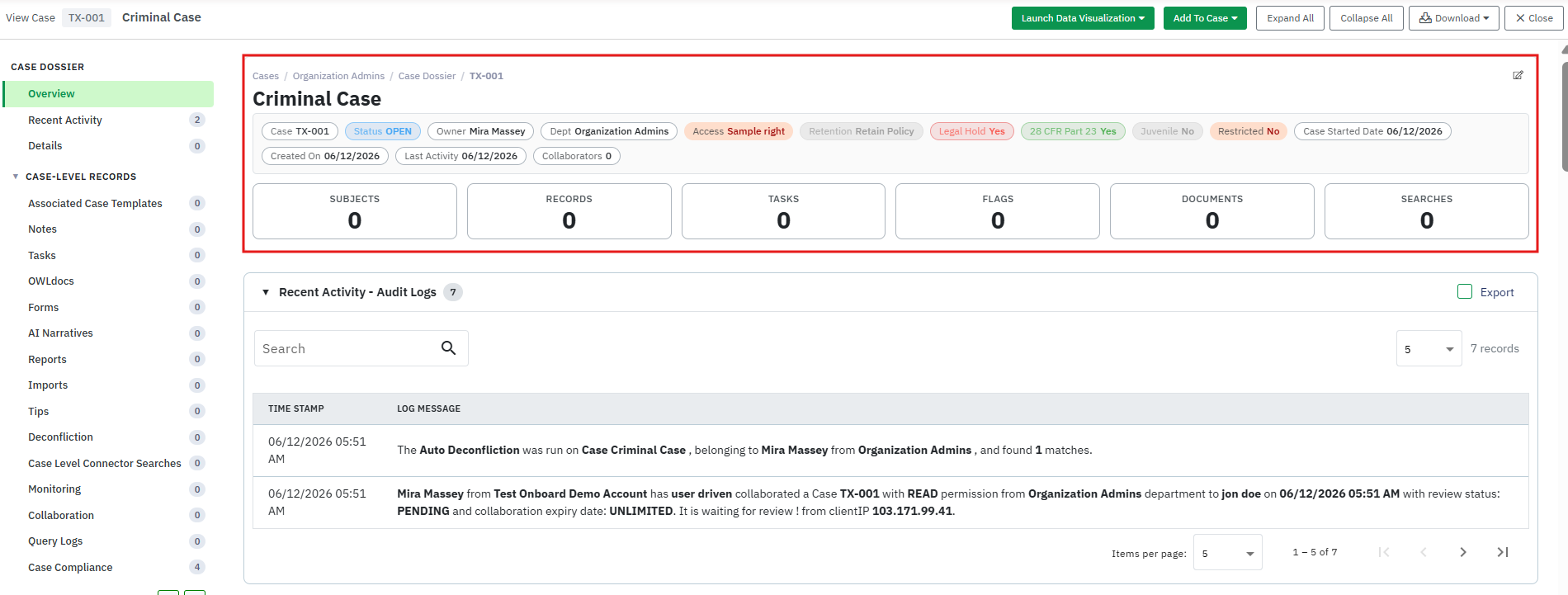Click the page vertical scrollbar
The height and width of the screenshot is (595, 1568).
tap(1564, 116)
